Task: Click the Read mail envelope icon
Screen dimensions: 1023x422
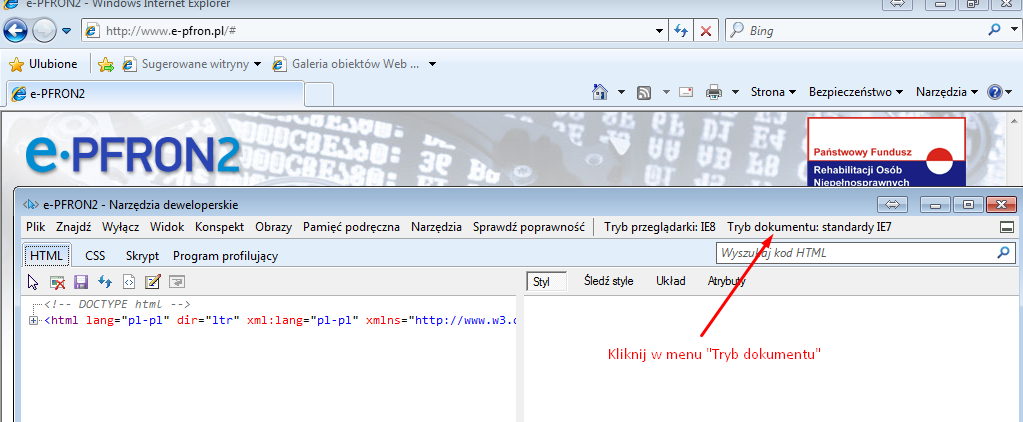Action: [x=686, y=93]
